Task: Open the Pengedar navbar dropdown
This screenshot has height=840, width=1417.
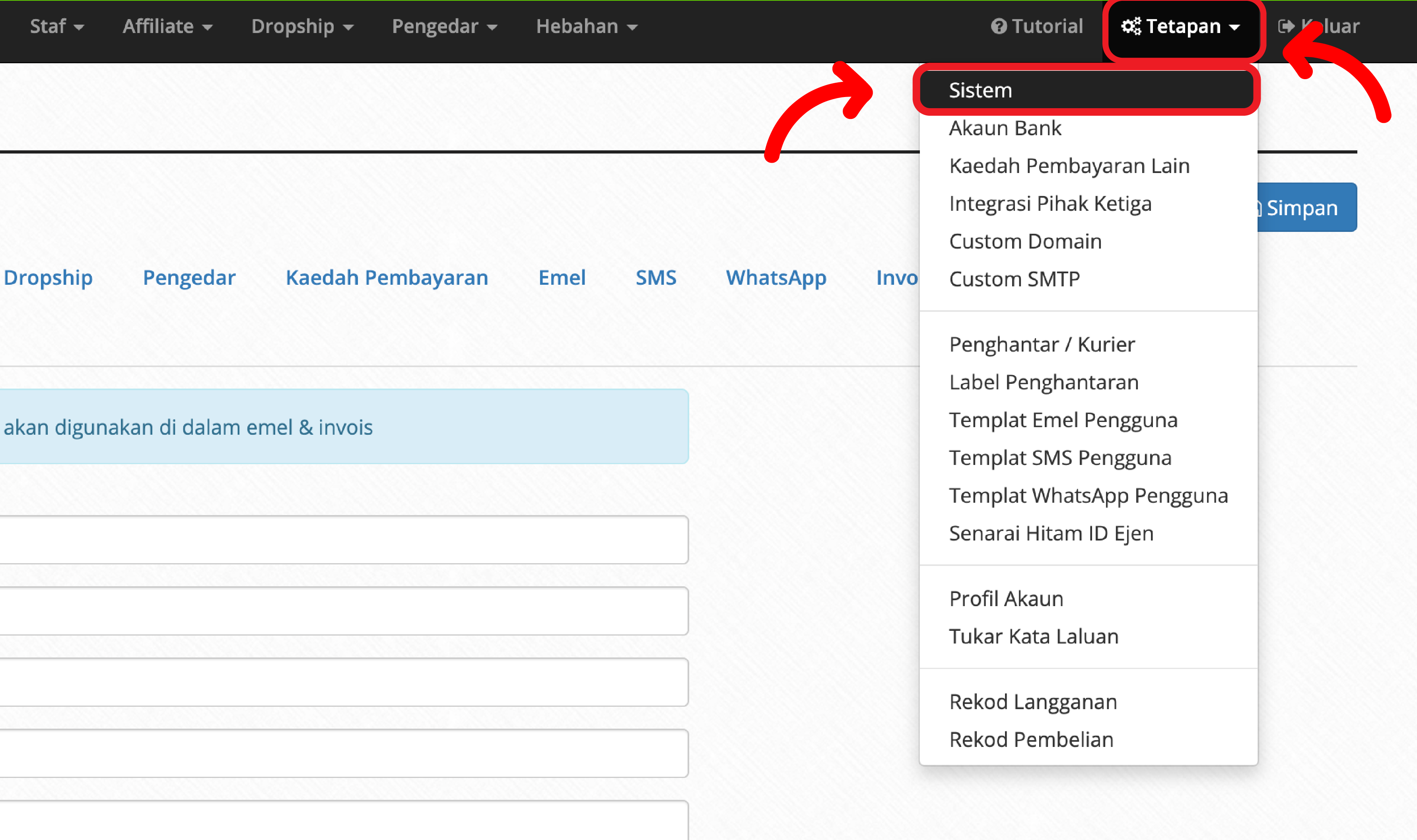Action: click(x=444, y=26)
